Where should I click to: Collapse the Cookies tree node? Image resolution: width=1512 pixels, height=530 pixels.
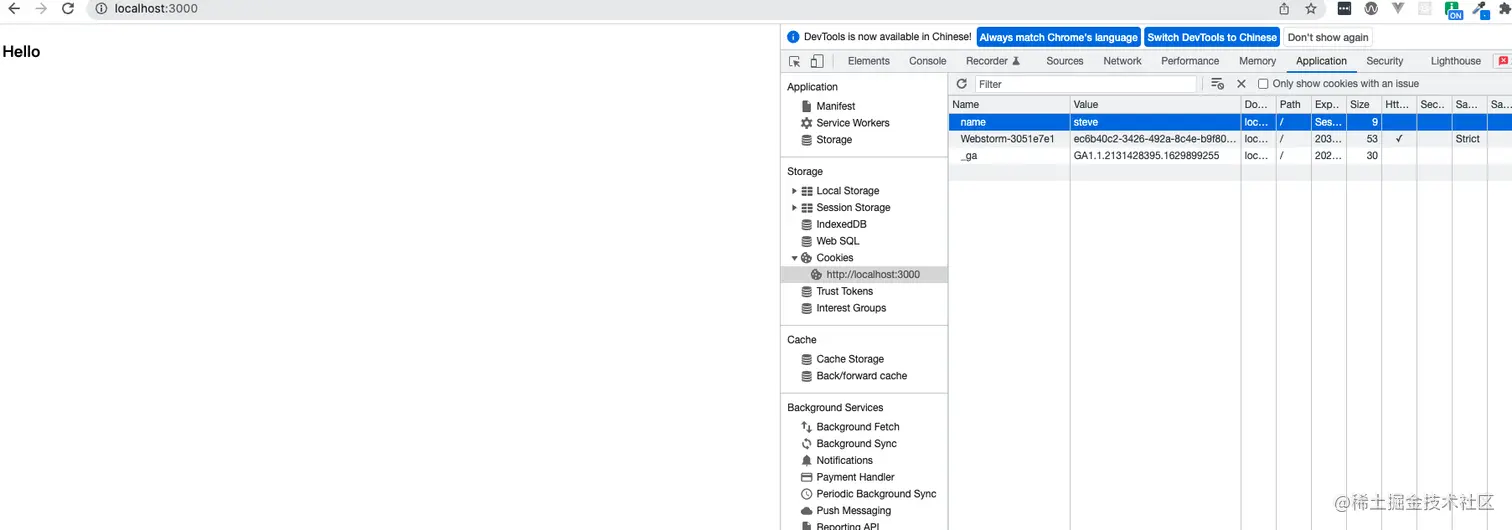pyautogui.click(x=795, y=258)
